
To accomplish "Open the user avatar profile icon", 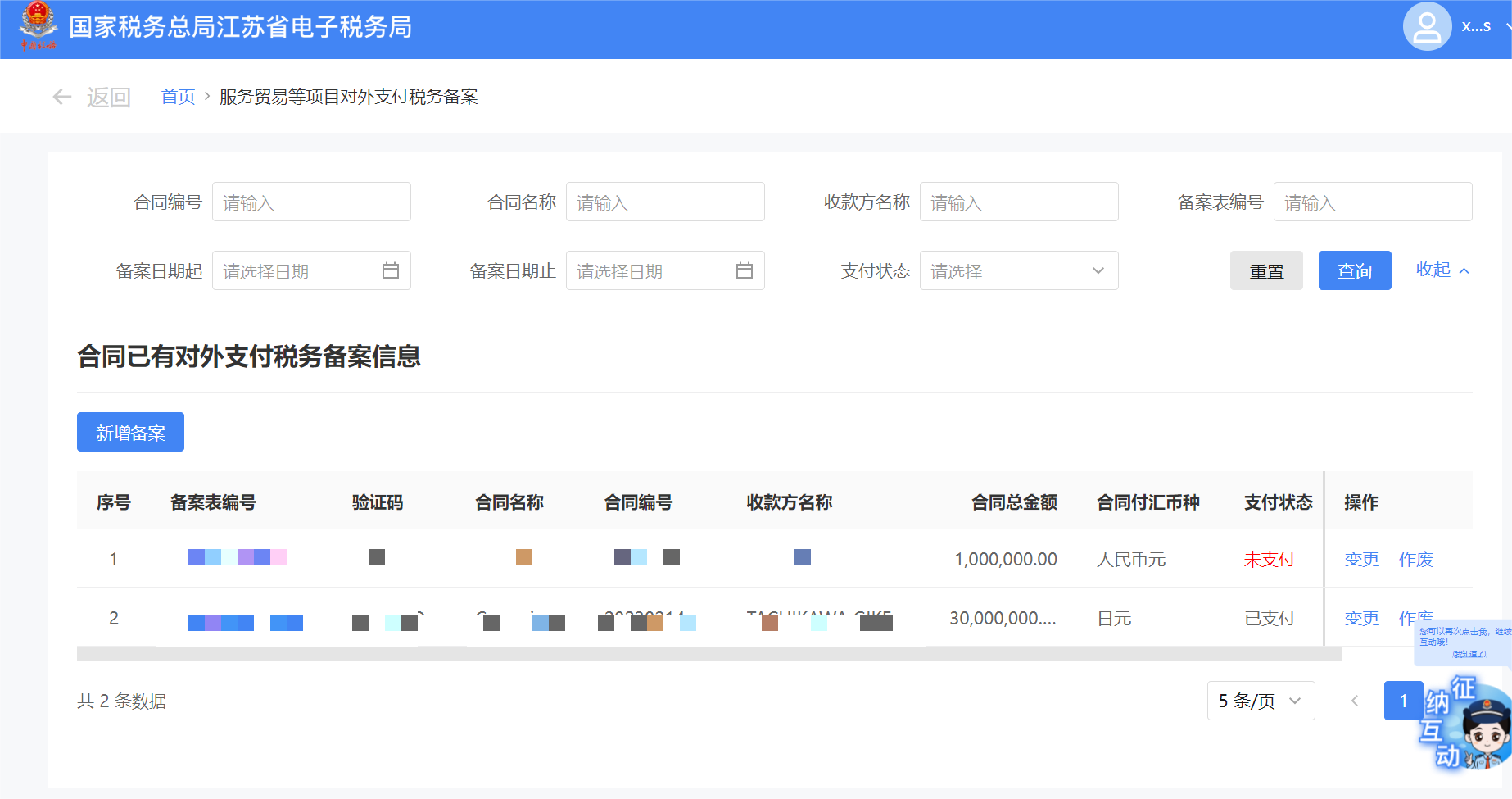I will click(x=1427, y=26).
